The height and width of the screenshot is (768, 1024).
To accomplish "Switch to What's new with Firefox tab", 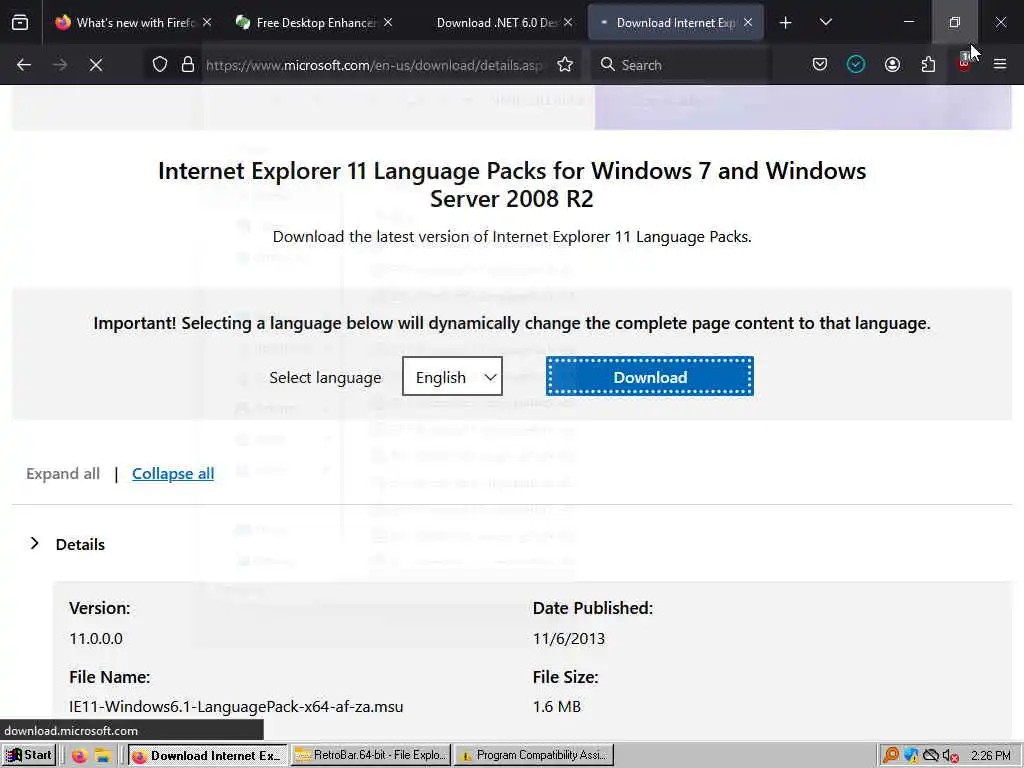I will click(134, 23).
